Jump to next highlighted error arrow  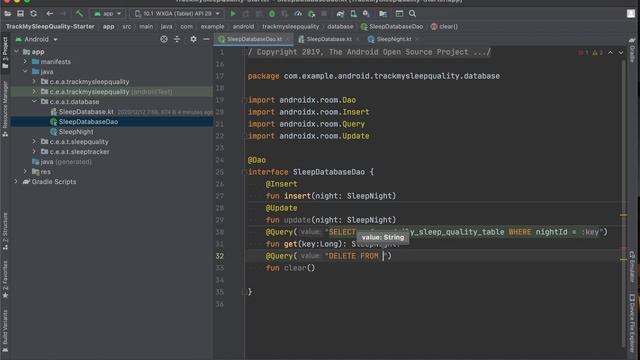621,53
